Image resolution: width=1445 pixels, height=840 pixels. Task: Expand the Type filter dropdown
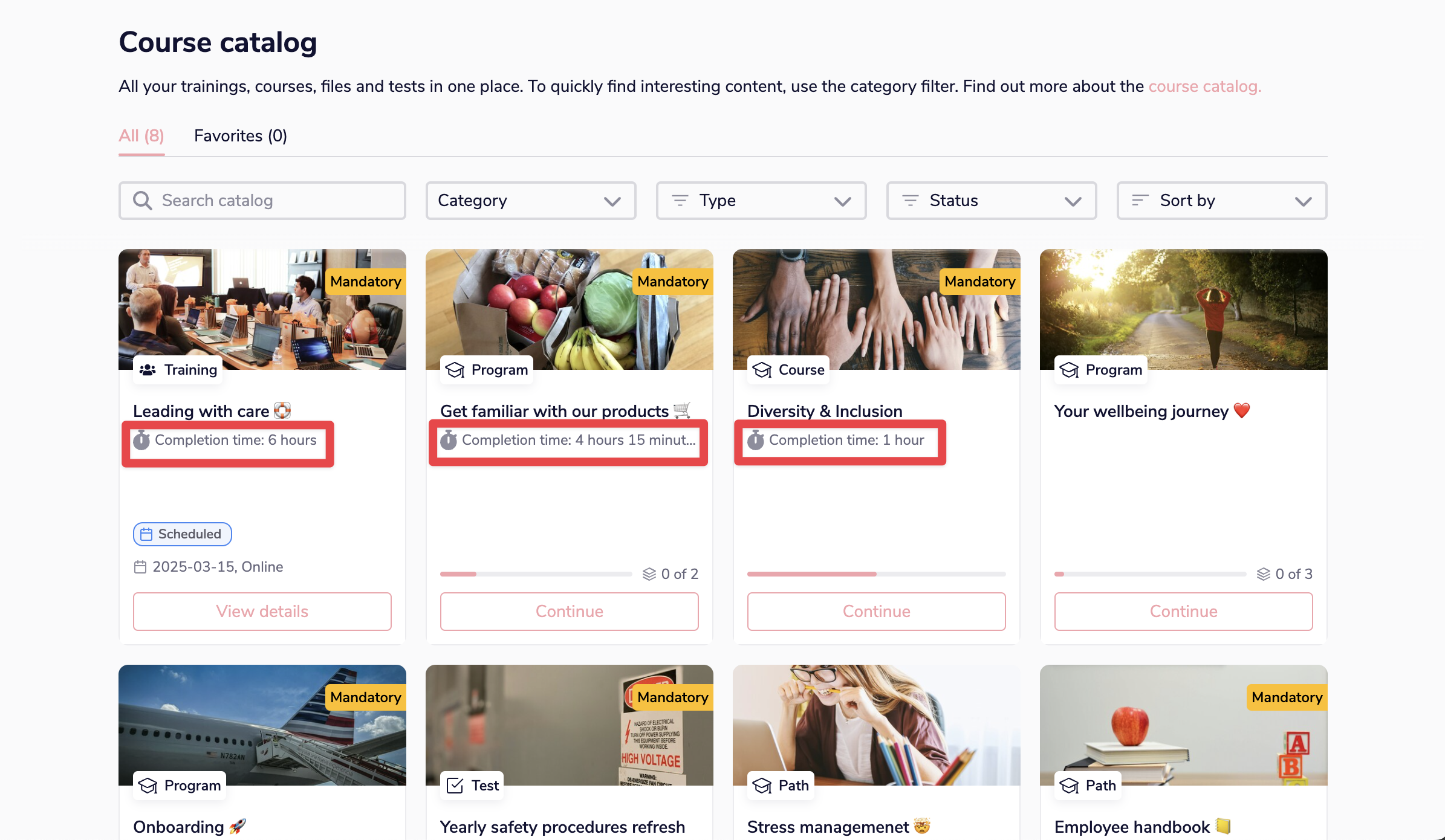point(761,201)
